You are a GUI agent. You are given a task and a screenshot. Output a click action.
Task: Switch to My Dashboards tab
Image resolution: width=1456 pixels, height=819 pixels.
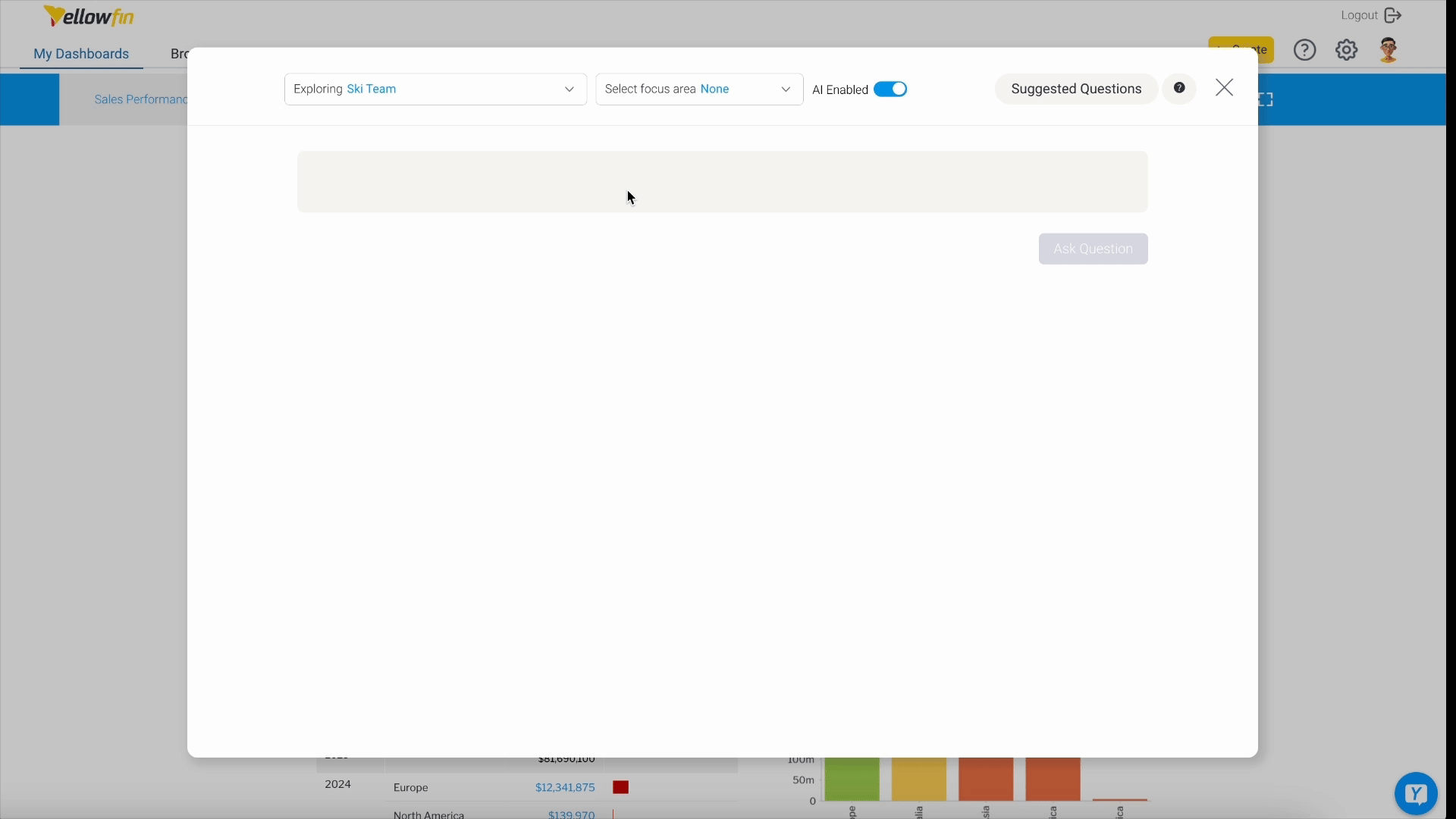(81, 54)
